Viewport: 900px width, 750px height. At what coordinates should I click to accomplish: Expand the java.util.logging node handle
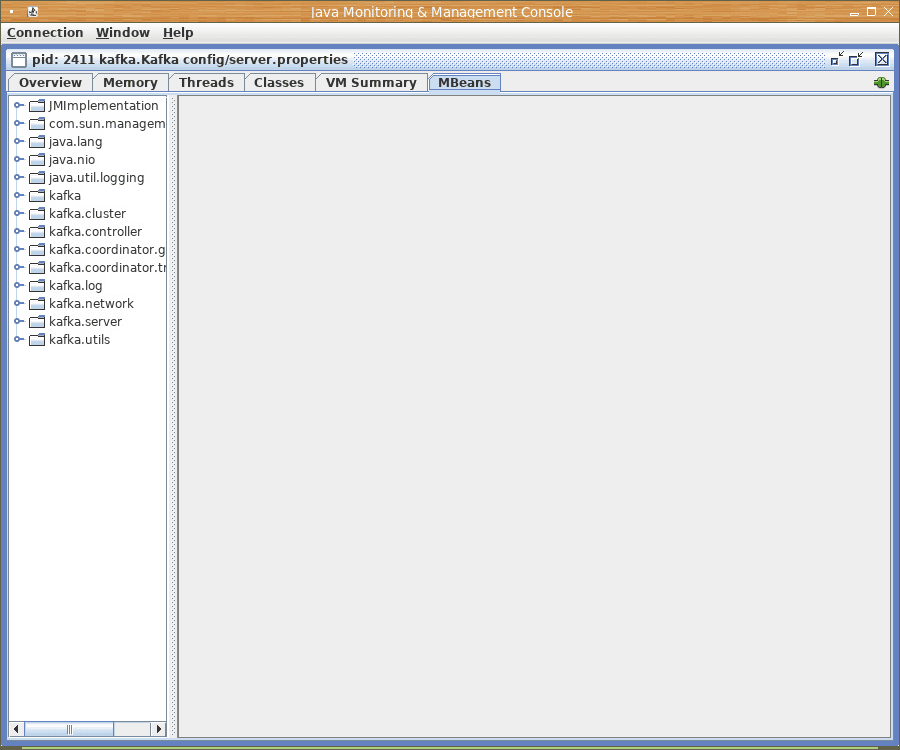[x=18, y=177]
